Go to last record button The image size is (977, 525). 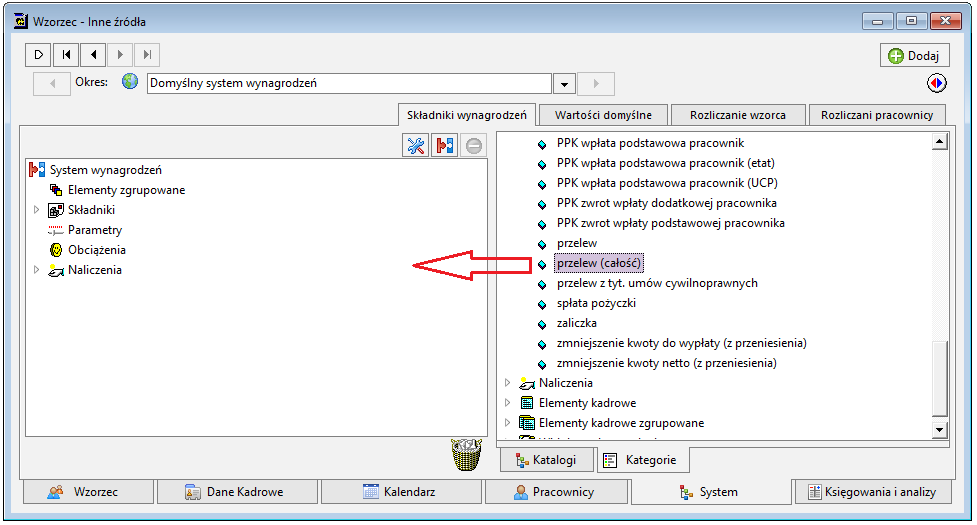coord(147,55)
